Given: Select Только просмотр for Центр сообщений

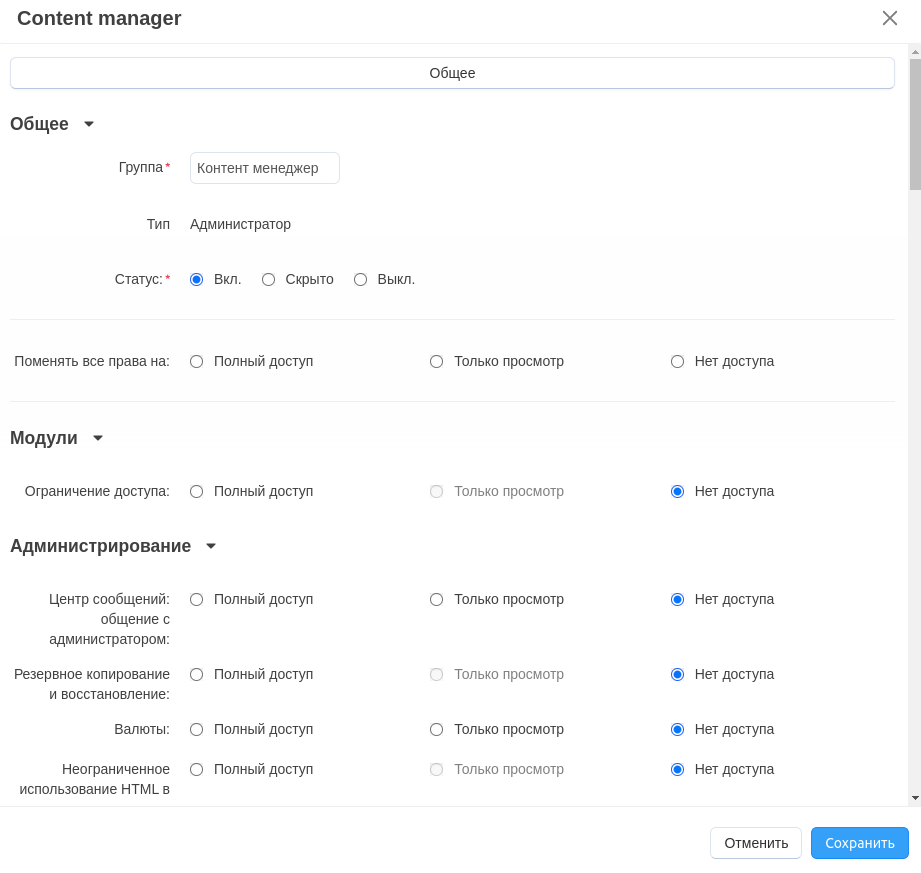Looking at the screenshot, I should [437, 600].
